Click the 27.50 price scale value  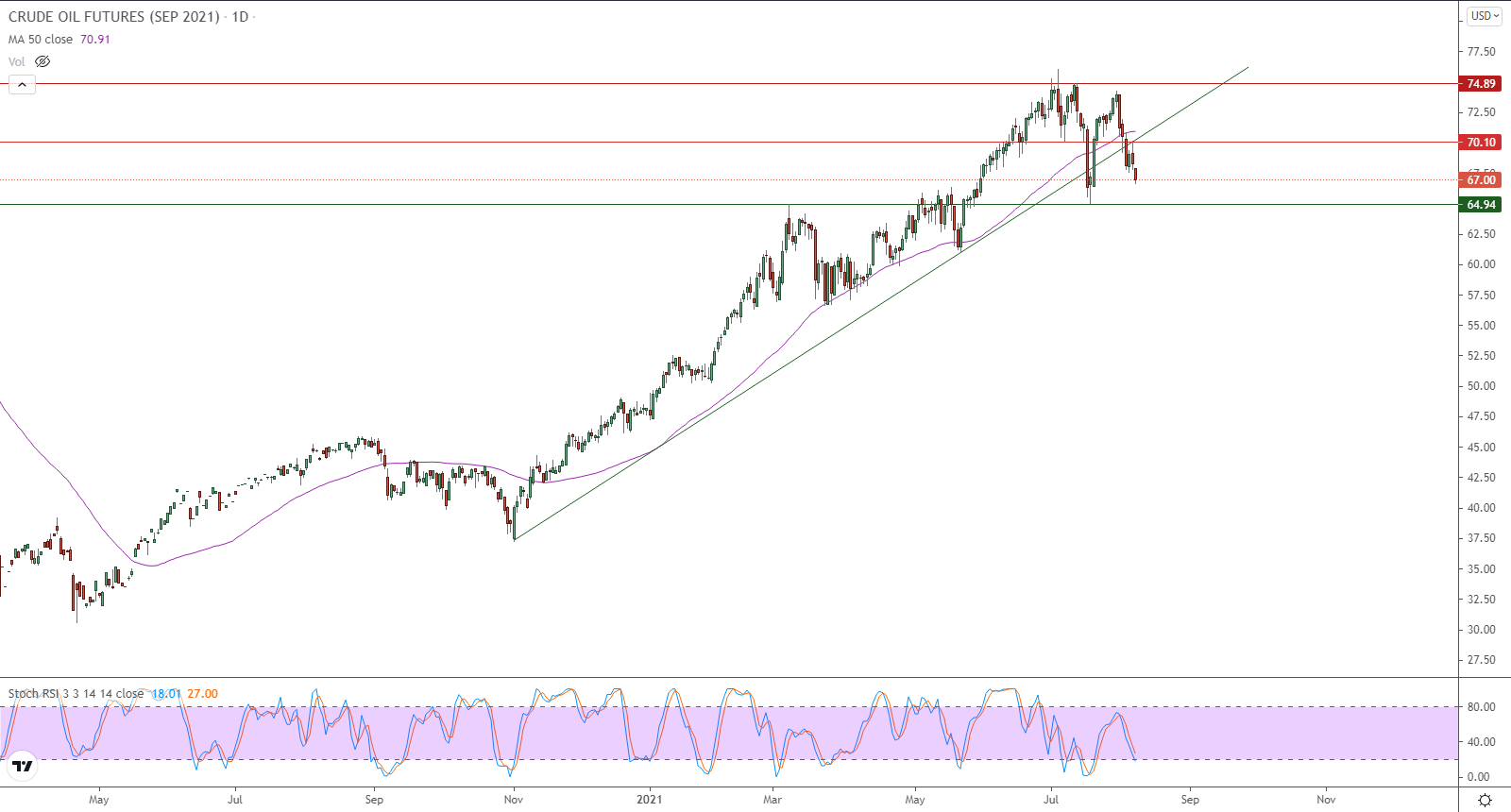1481,660
